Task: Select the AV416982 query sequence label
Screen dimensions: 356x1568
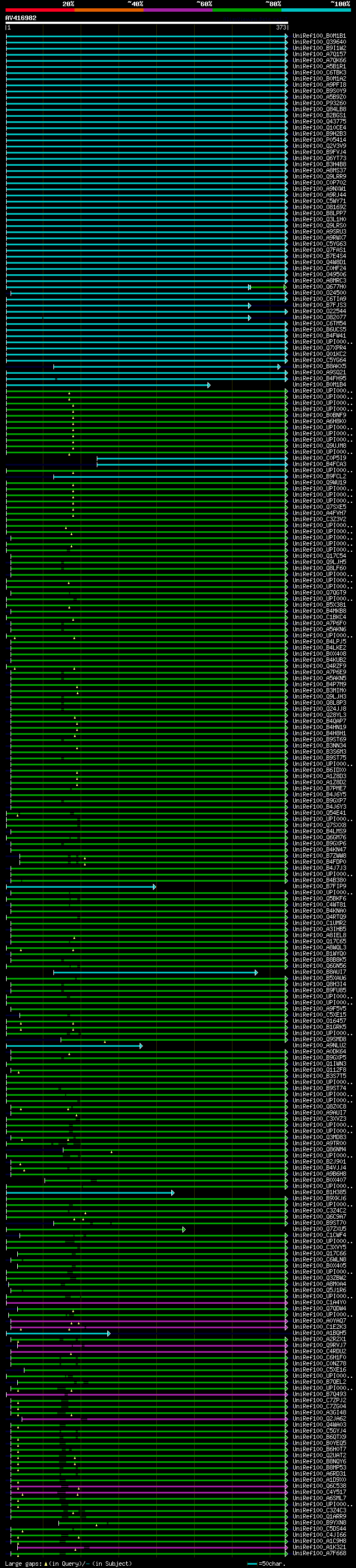Action: pos(21,18)
